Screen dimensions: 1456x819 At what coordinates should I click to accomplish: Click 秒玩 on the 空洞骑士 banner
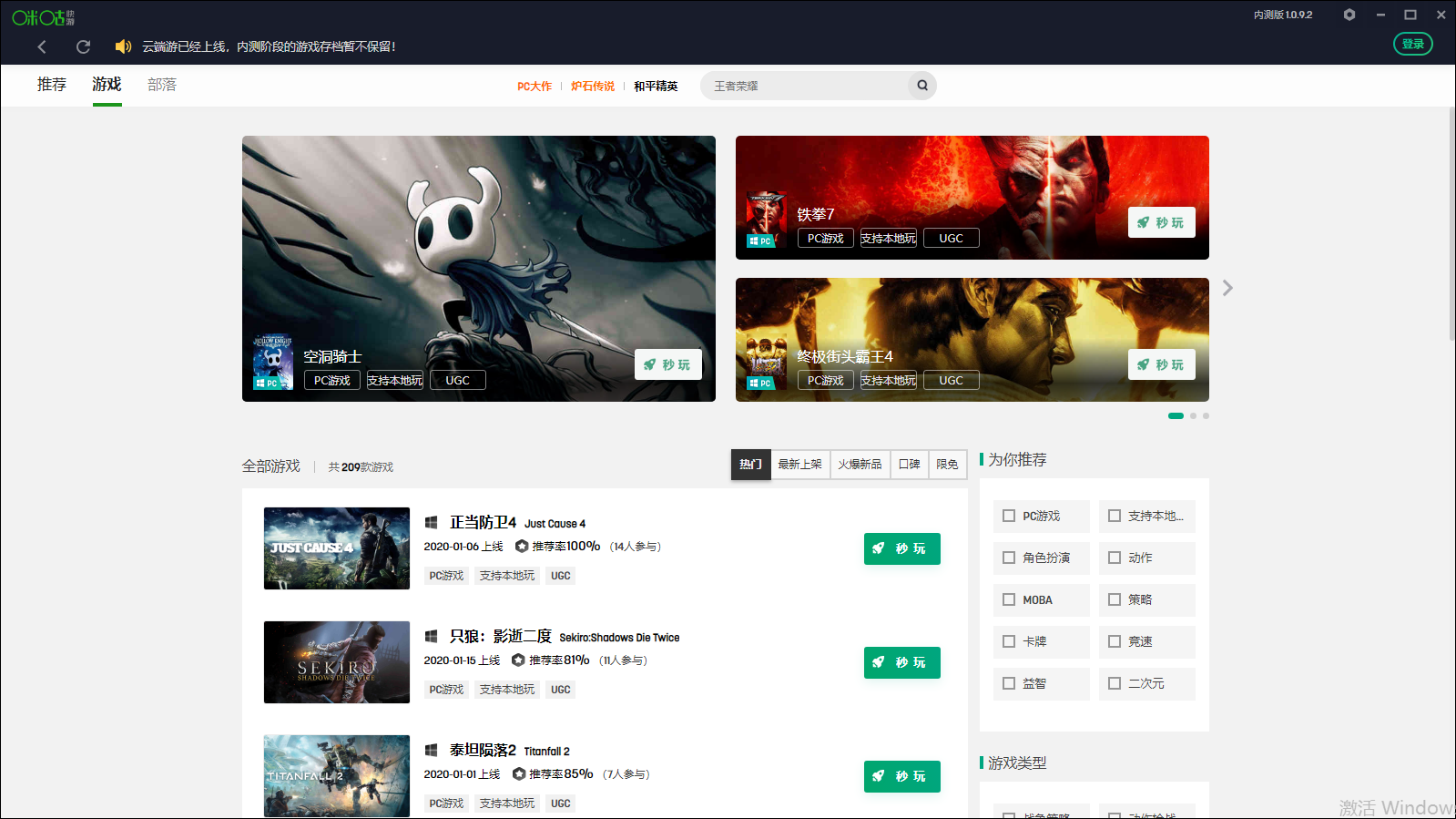(x=668, y=364)
